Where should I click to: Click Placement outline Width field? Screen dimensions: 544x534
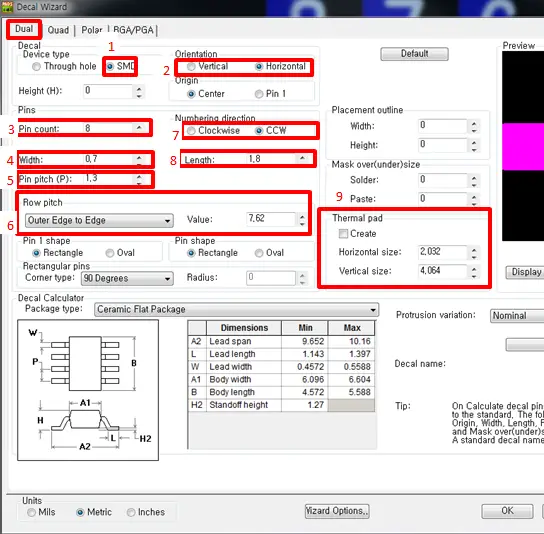[x=443, y=126]
